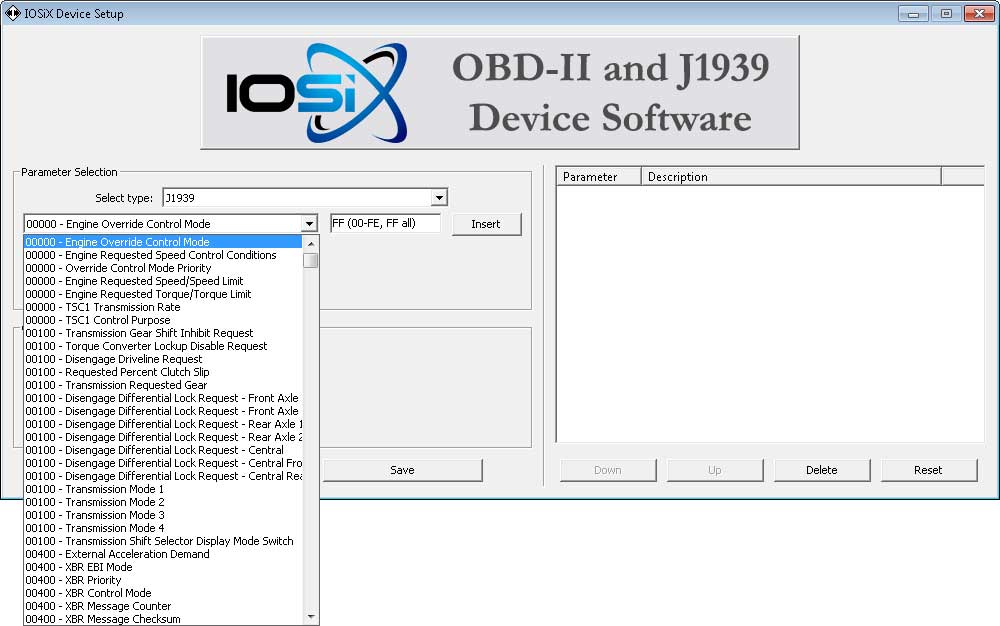Select Override Control Mode Priority

(163, 268)
